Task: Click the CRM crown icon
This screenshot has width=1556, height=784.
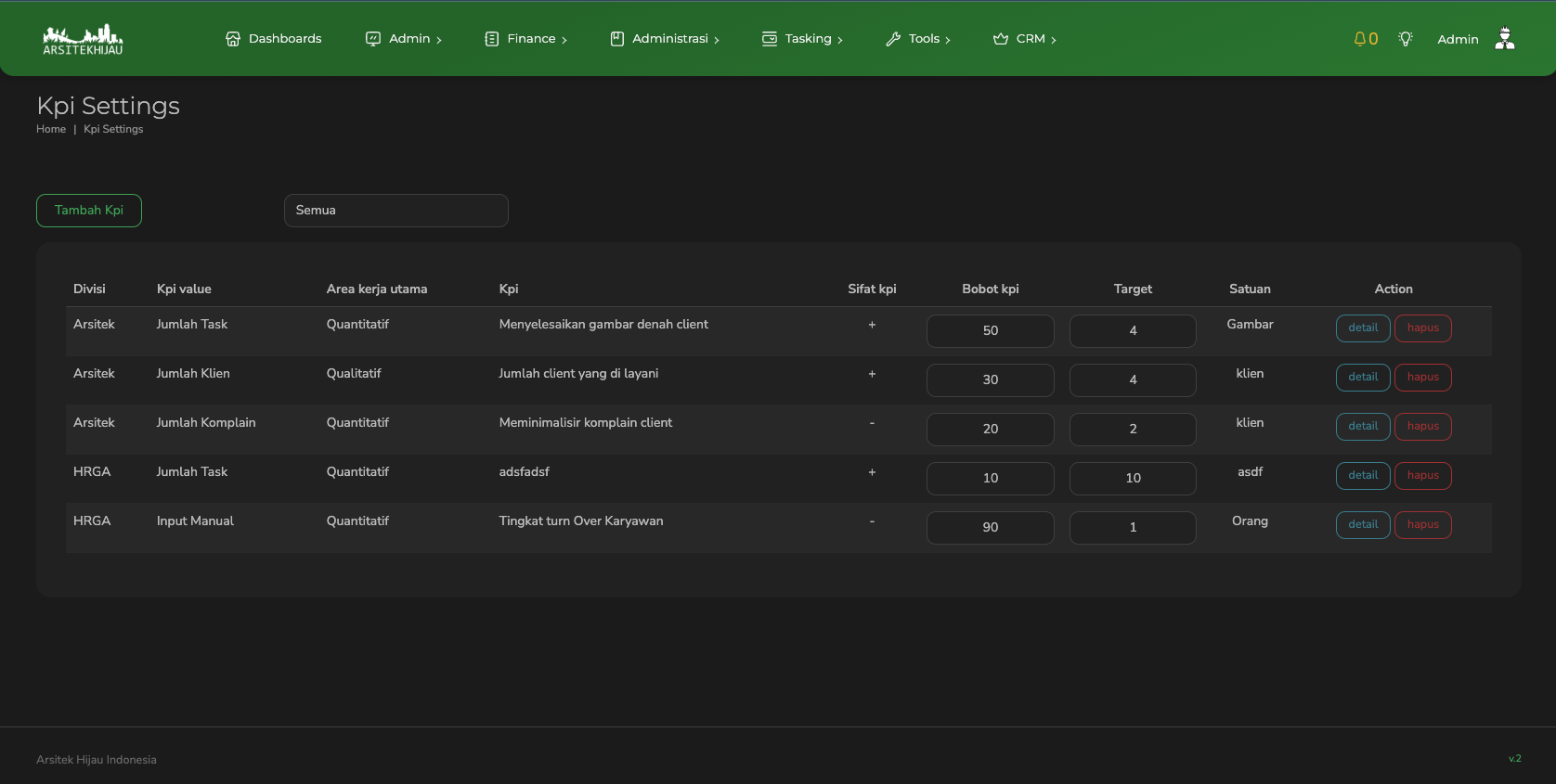Action: click(x=1001, y=39)
